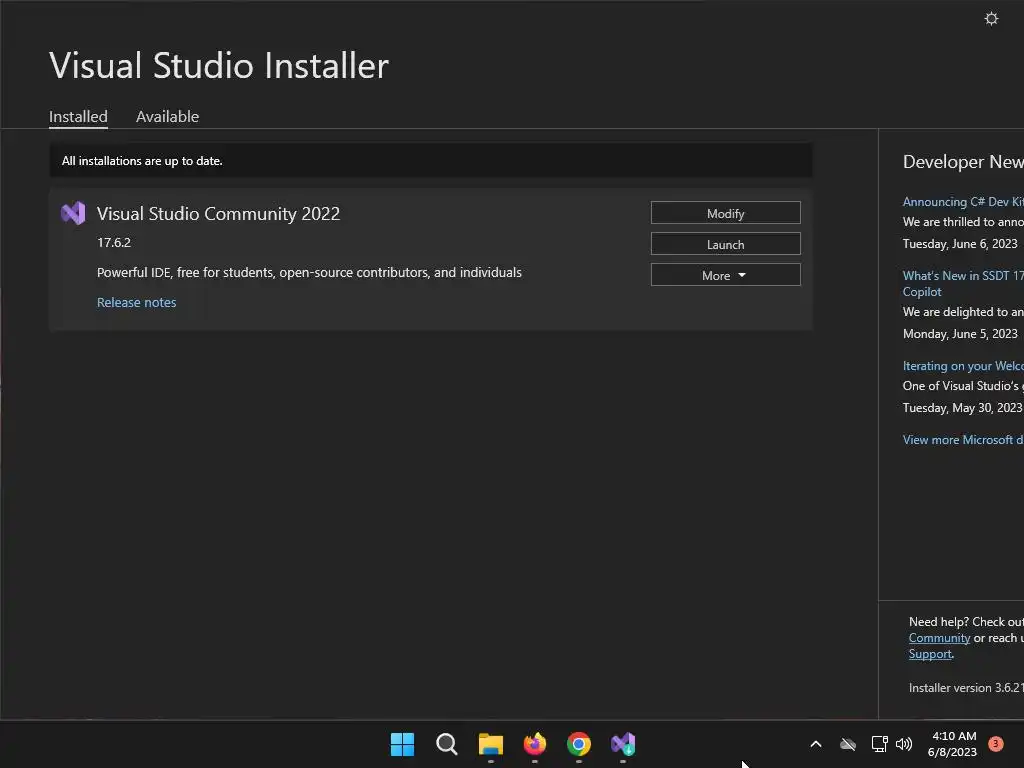The width and height of the screenshot is (1024, 768).
Task: Click the OneDrive cloud tray icon
Action: [x=848, y=744]
